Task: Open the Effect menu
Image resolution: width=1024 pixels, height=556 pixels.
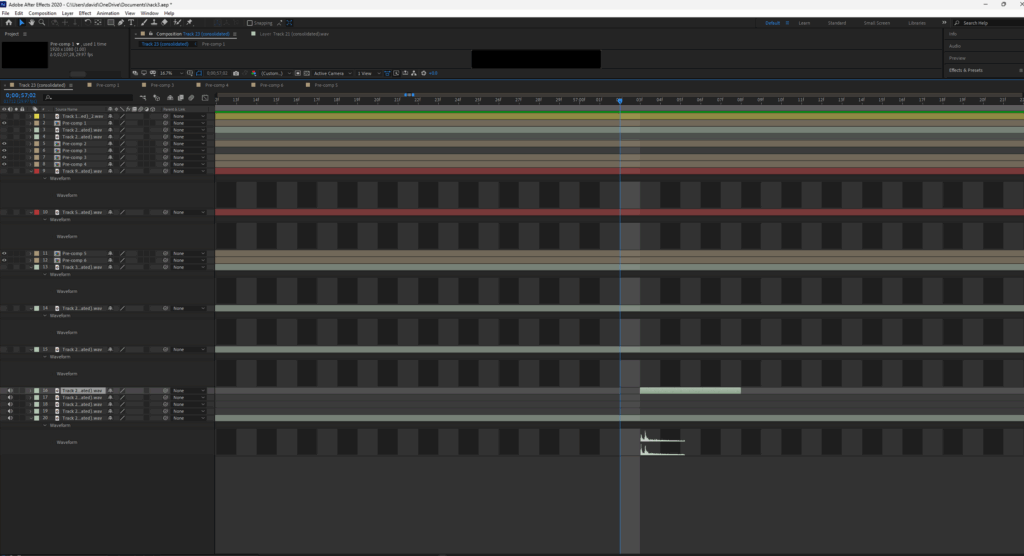Action: click(85, 13)
